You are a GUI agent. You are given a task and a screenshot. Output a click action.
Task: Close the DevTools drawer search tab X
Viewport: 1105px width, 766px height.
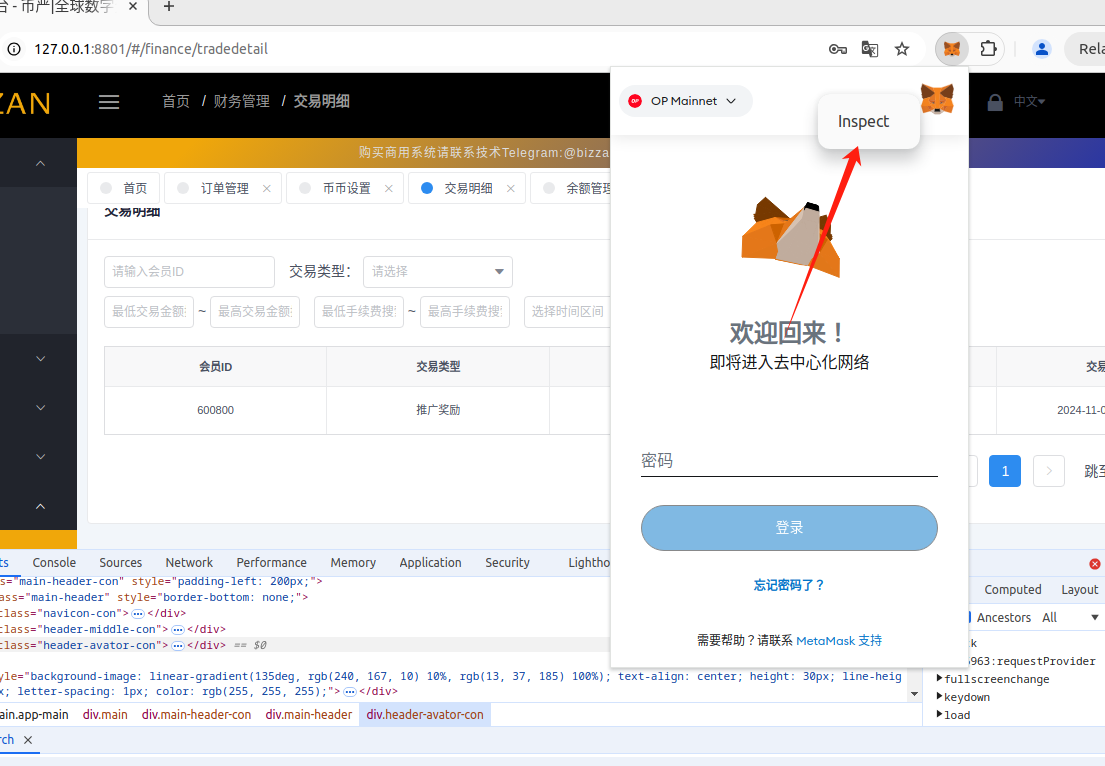point(27,740)
